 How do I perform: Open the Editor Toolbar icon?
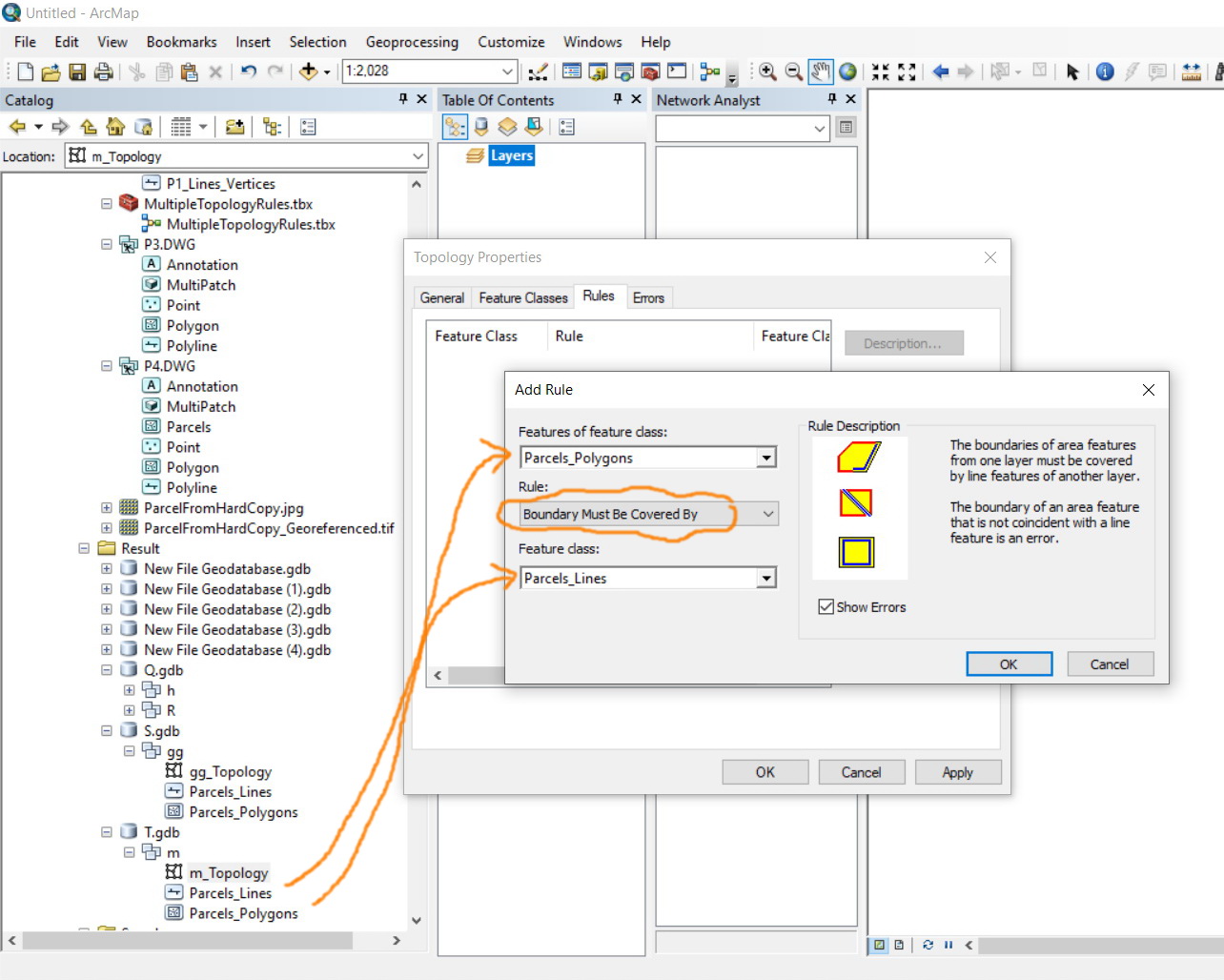(539, 71)
